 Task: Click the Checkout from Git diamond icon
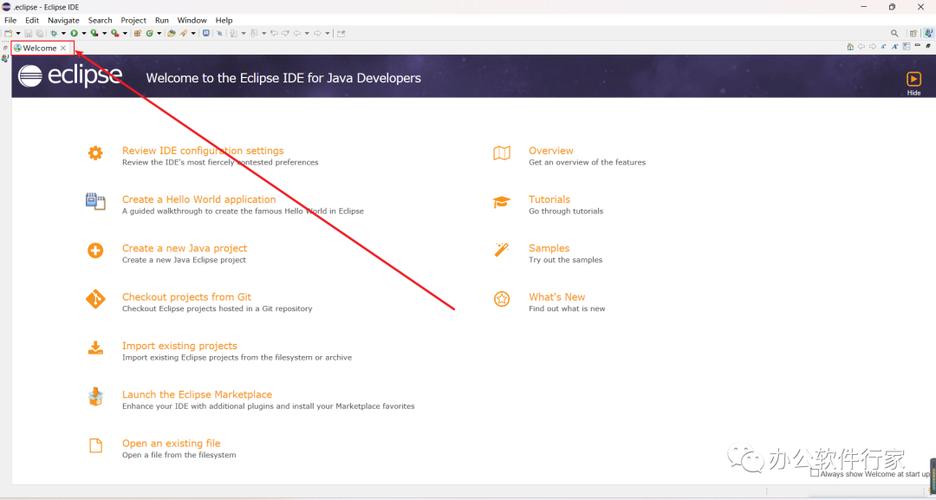click(95, 299)
